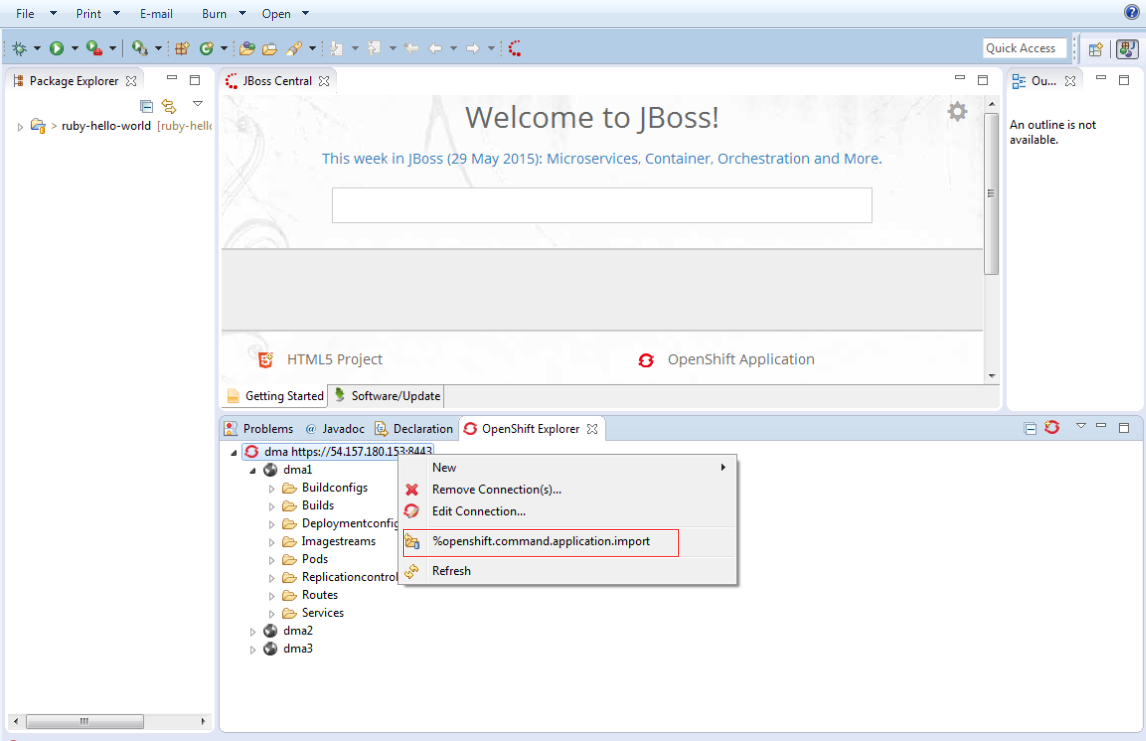The image size is (1146, 741).
Task: Click the JBoss Central red dotted icon in toolbar
Action: click(x=515, y=49)
